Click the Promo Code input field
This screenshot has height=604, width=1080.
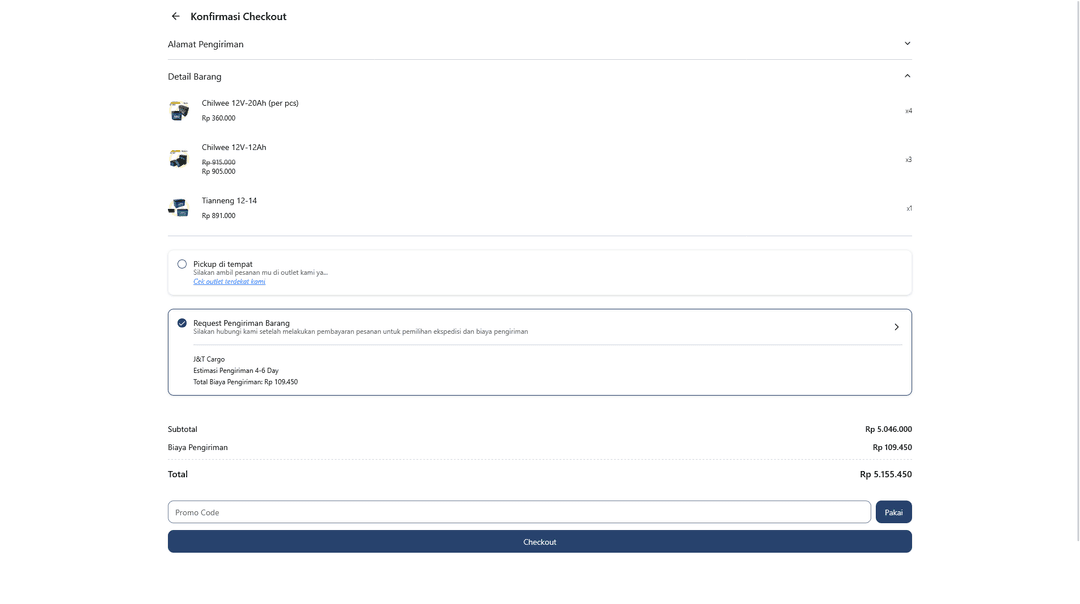[519, 512]
